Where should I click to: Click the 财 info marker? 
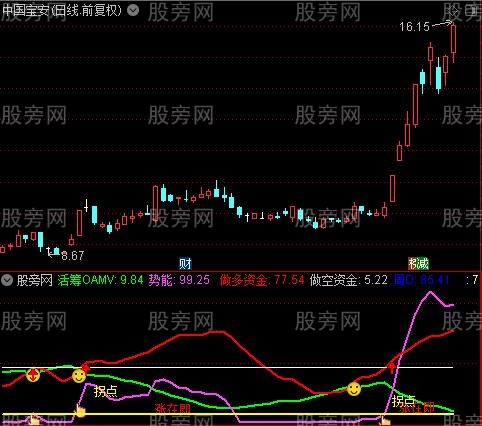(x=185, y=264)
